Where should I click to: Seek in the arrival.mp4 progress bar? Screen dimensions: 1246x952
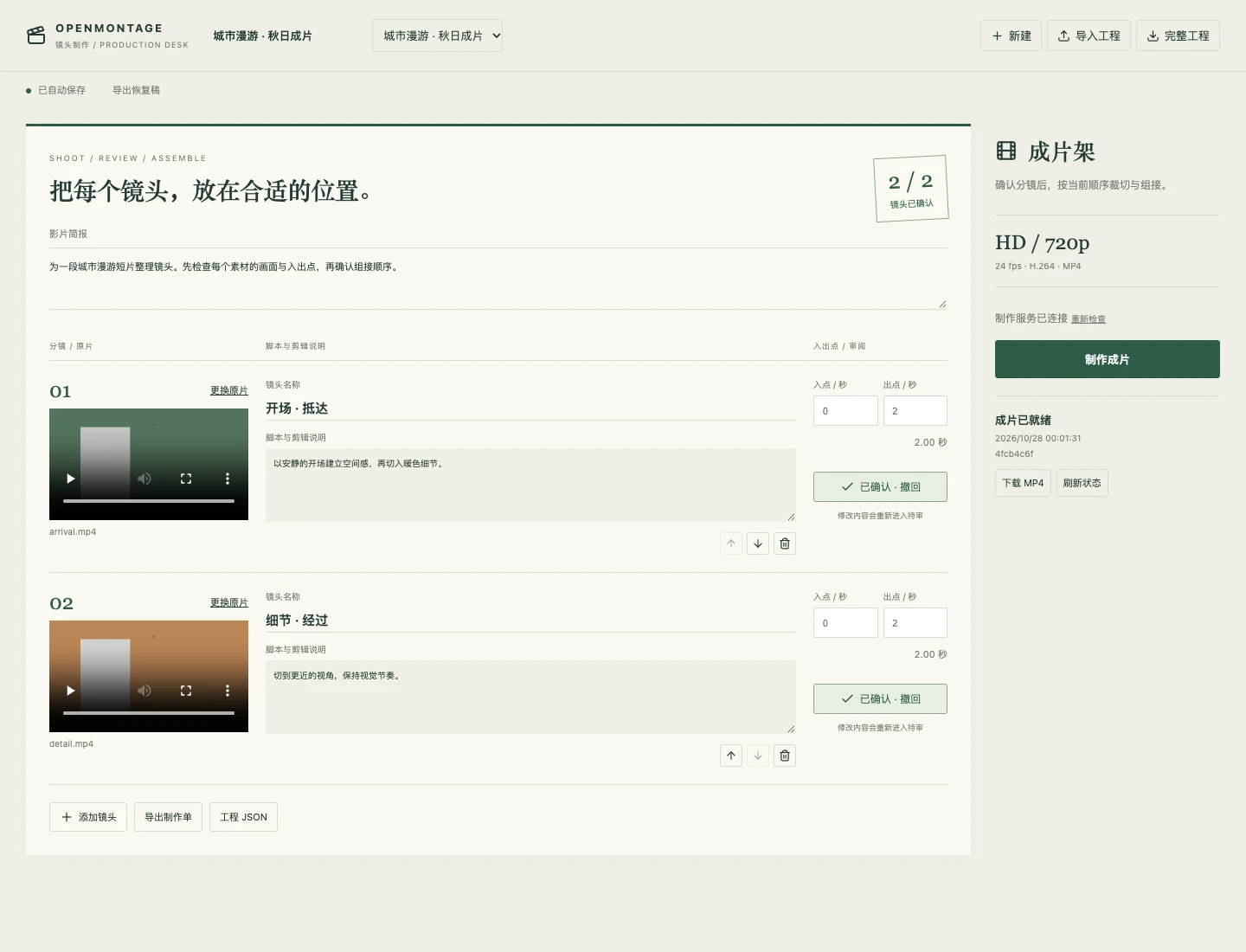click(x=149, y=501)
